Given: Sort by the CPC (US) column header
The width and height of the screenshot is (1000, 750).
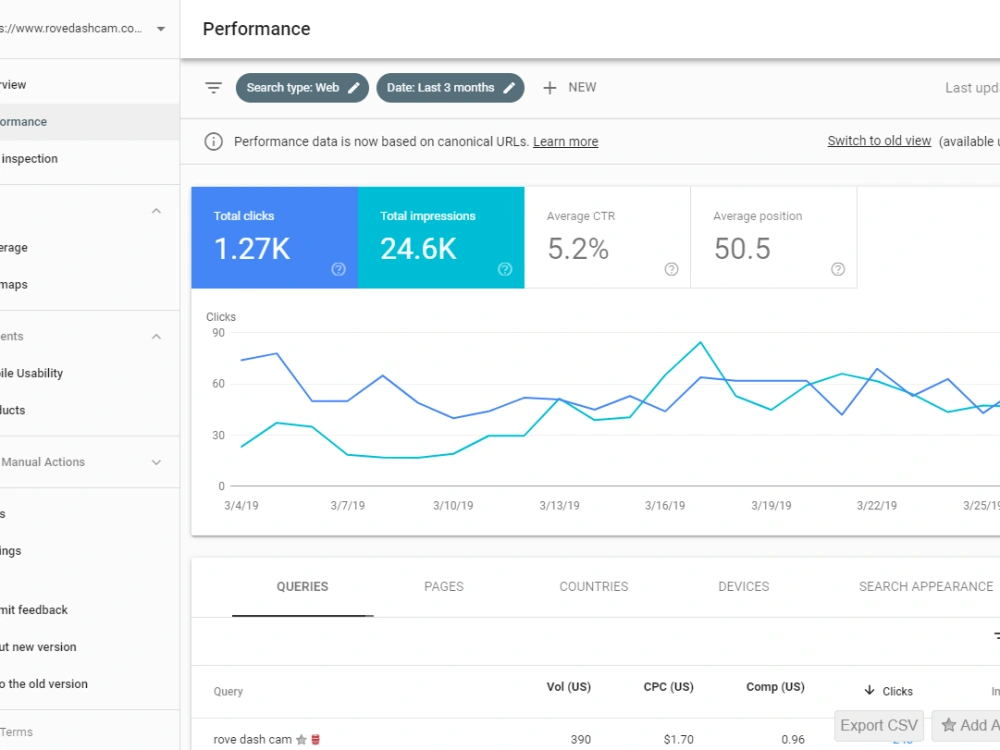Looking at the screenshot, I should click(x=668, y=687).
